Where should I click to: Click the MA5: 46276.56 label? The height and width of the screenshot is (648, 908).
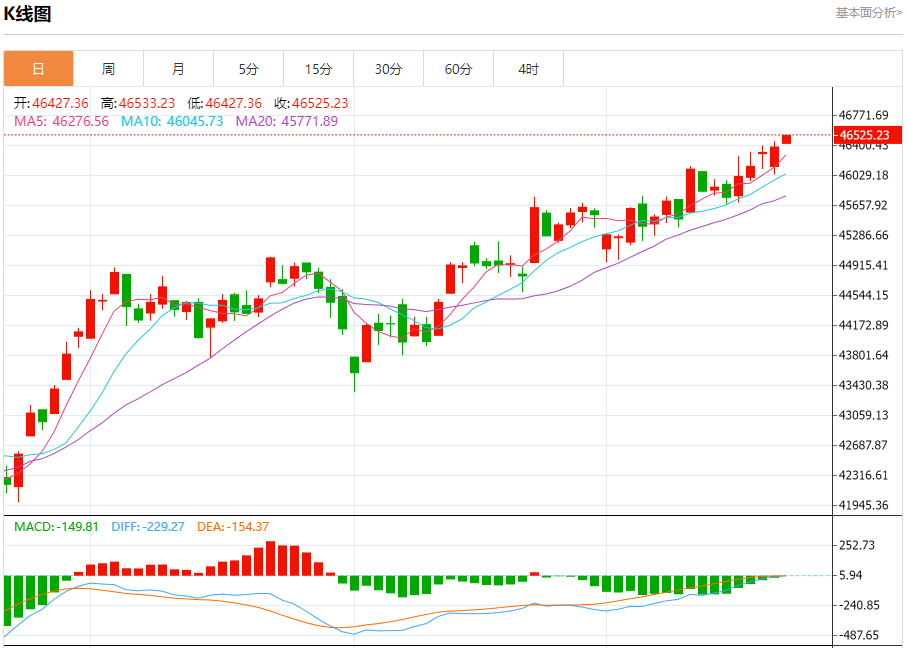pos(61,121)
